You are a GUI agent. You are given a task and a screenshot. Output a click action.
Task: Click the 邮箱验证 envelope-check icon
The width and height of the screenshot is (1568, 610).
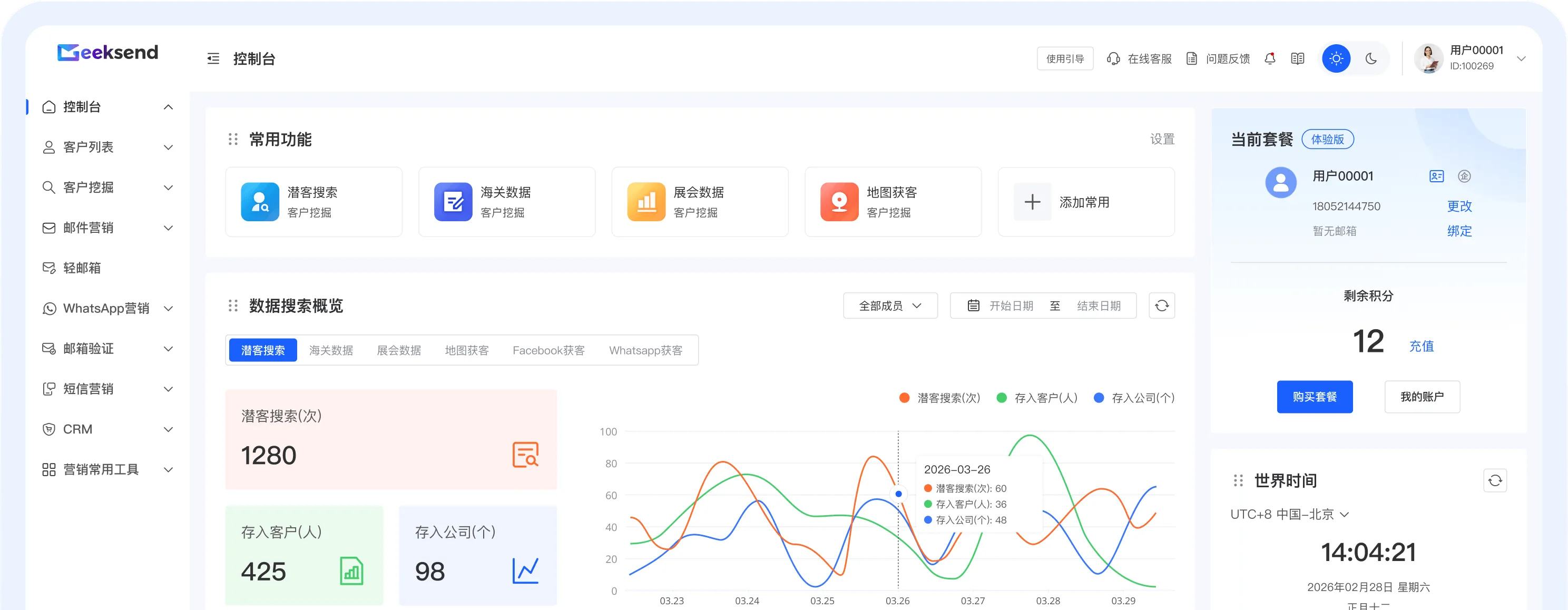[48, 349]
